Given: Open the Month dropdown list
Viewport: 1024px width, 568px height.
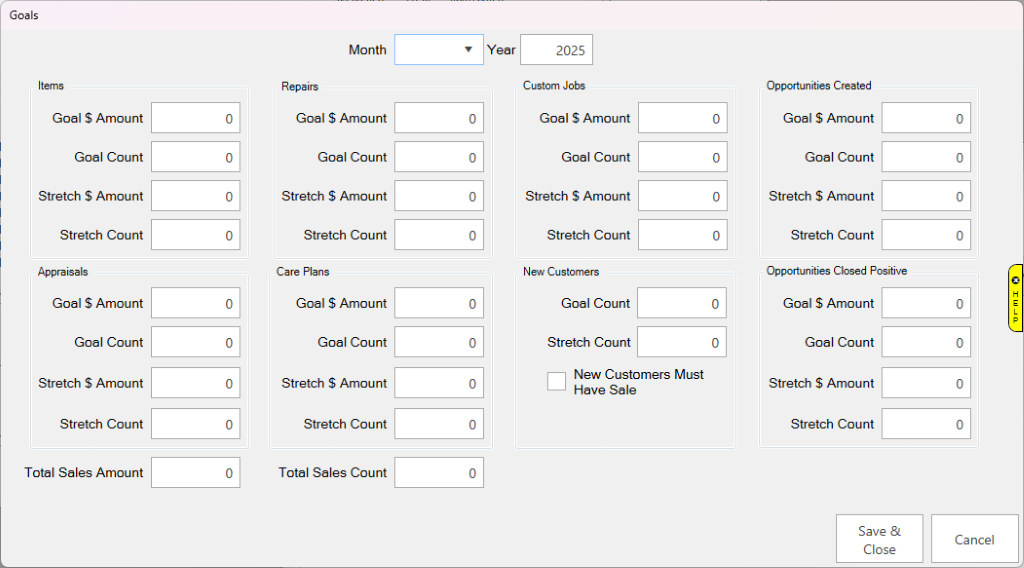Looking at the screenshot, I should (x=439, y=50).
